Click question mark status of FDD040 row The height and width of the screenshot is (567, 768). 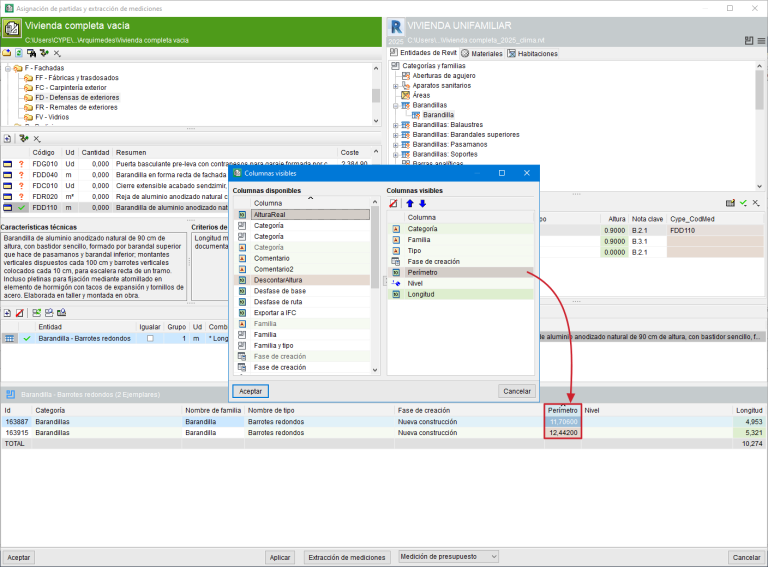point(21,175)
